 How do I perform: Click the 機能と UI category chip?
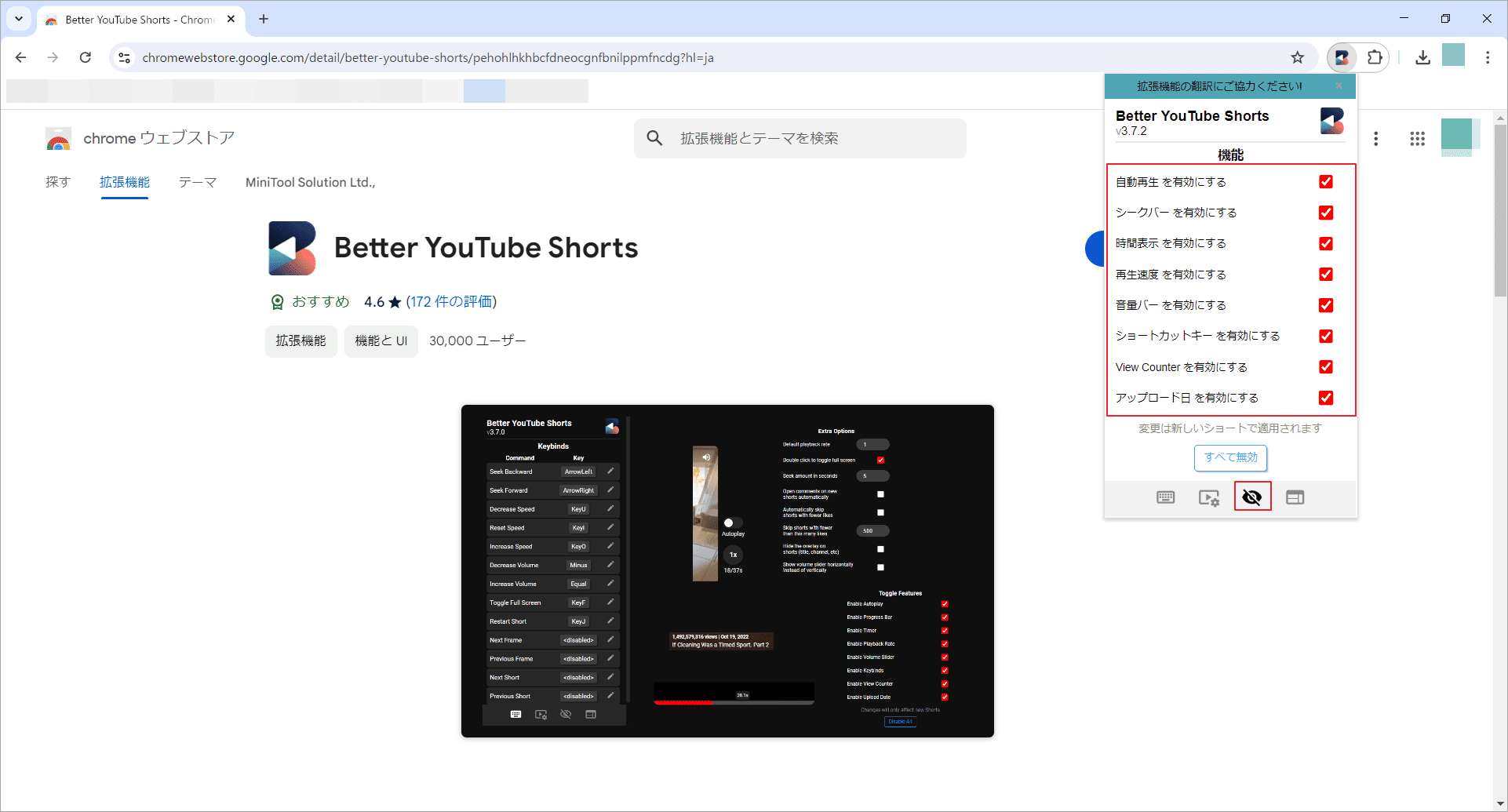point(381,340)
